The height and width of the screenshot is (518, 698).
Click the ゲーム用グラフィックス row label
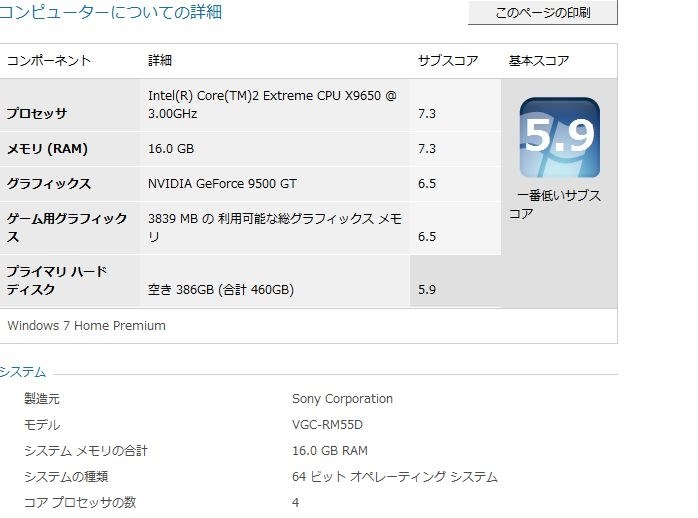point(67,227)
